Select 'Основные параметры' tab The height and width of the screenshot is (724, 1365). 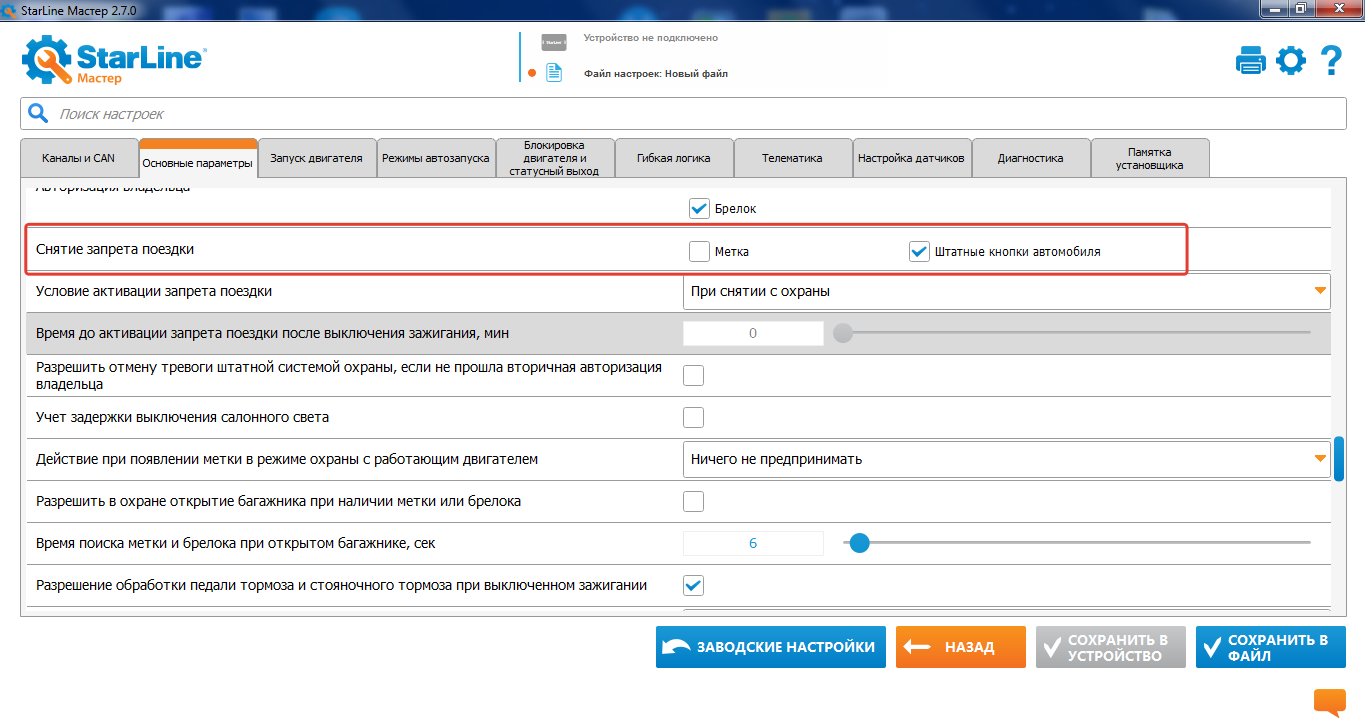[x=198, y=161]
